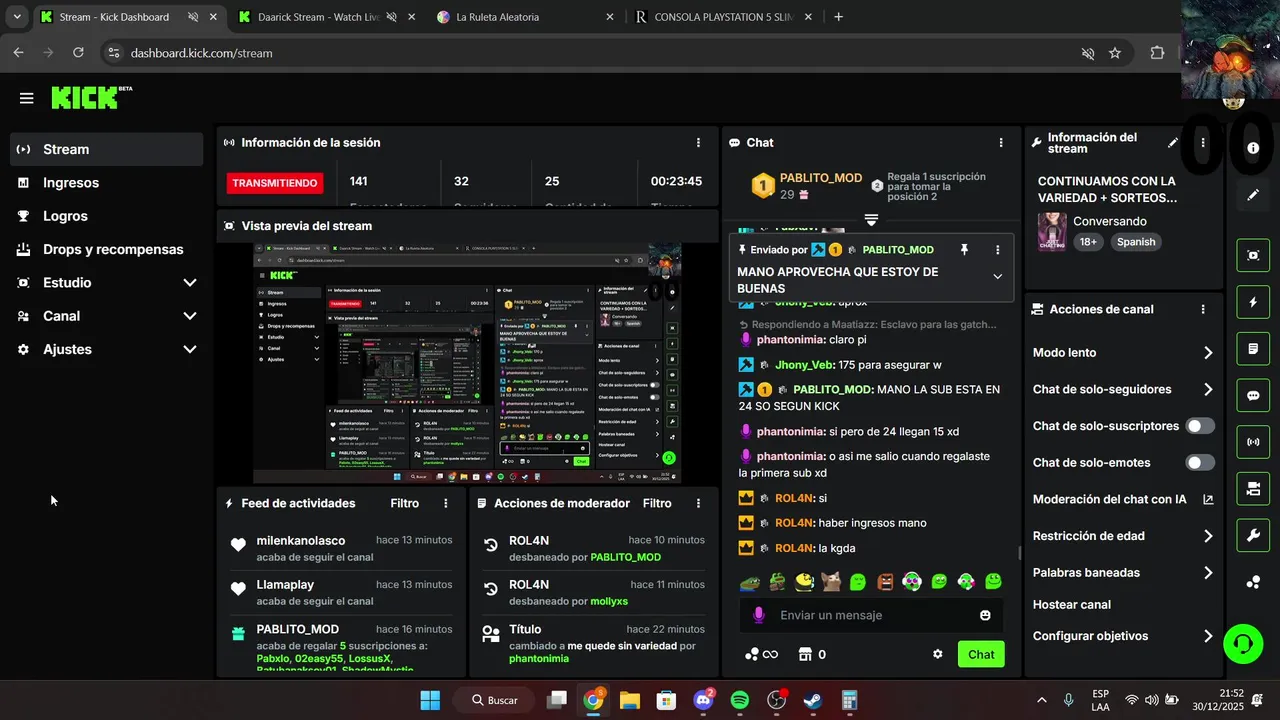Toggle Chat de solo-suscriptores switch
Screen dimensions: 1280x720
pyautogui.click(x=1200, y=426)
